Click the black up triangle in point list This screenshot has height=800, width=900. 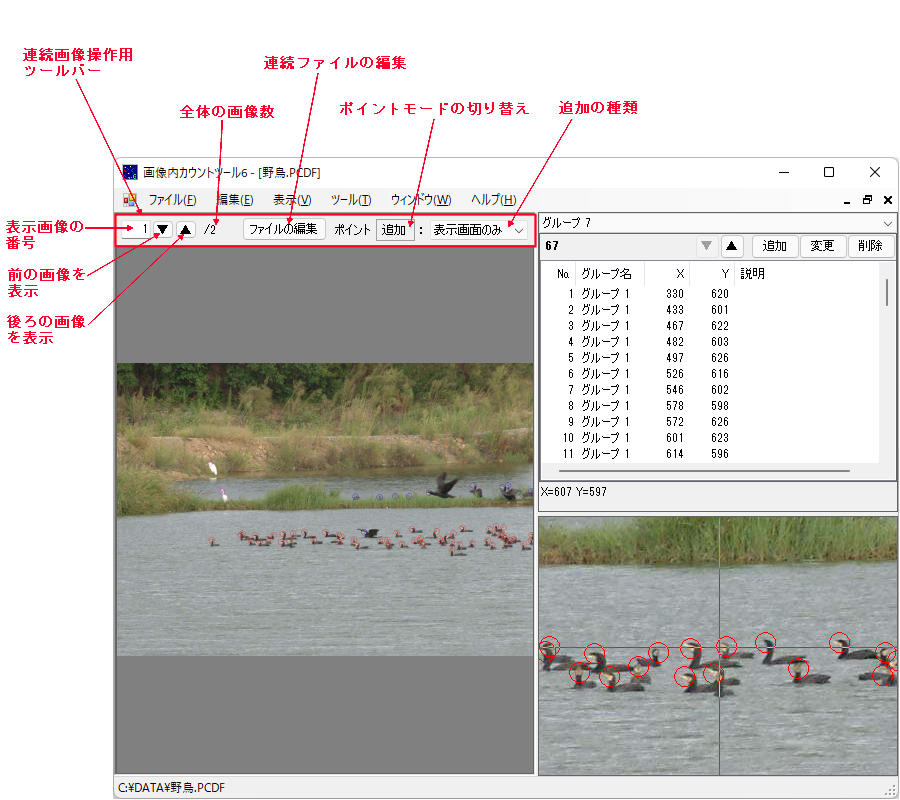coord(731,246)
